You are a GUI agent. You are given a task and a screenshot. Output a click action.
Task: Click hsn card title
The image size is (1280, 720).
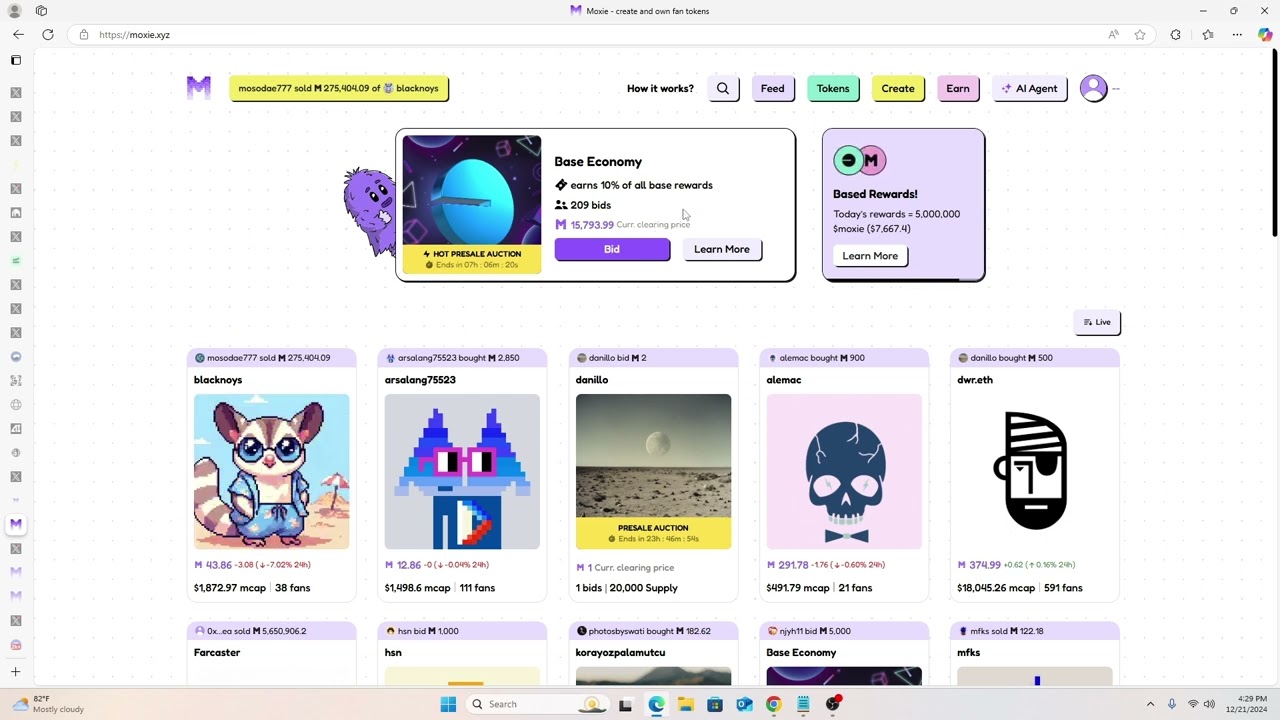393,652
